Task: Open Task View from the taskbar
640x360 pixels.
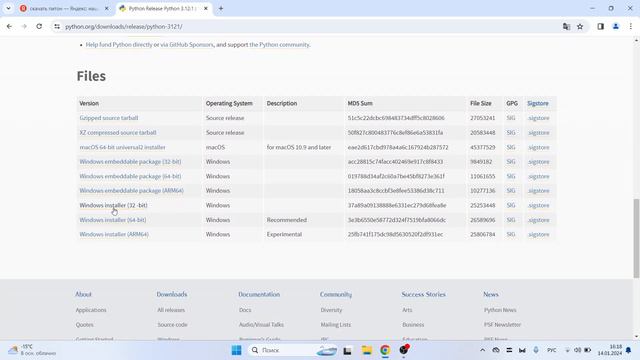Action: tap(347, 350)
